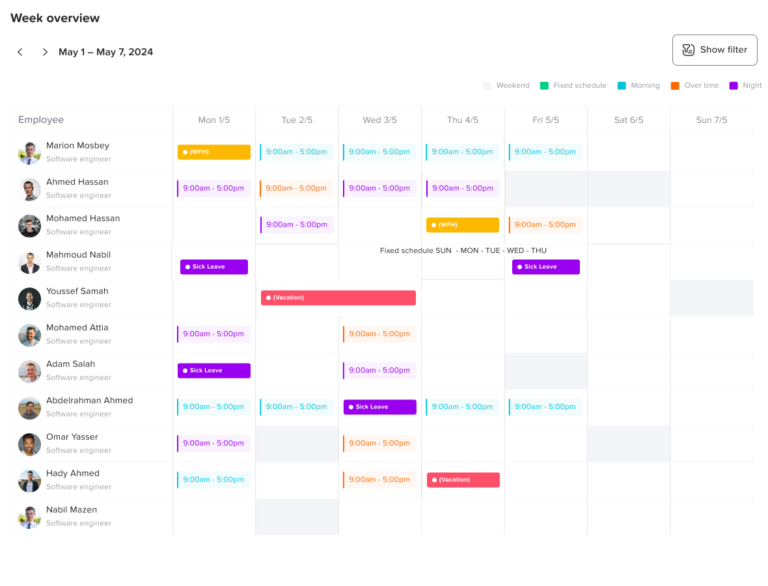
Task: Click Ahmed Hassan's profile picture
Action: [30, 189]
